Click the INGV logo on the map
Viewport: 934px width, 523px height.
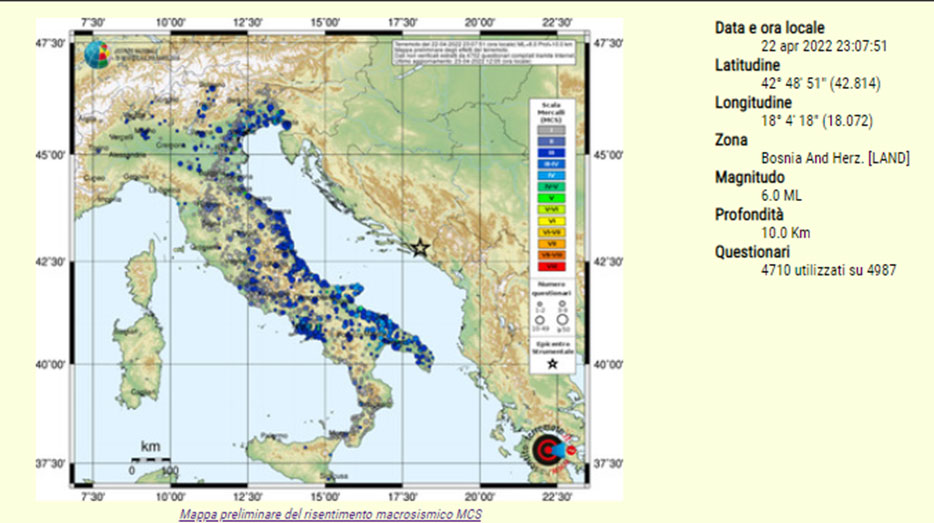point(96,54)
